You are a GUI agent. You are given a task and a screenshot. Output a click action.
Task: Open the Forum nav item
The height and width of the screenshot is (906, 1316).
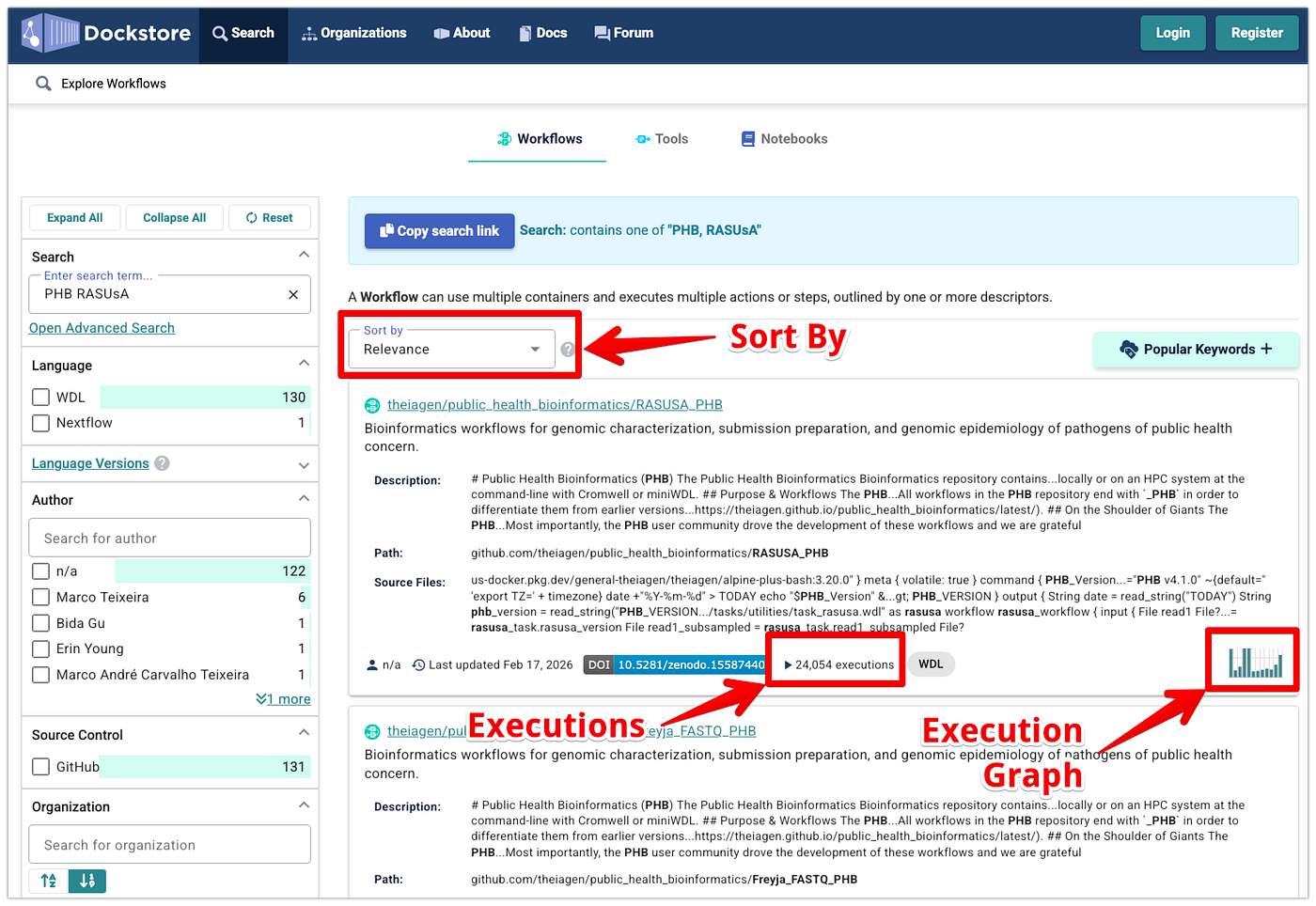pos(624,33)
